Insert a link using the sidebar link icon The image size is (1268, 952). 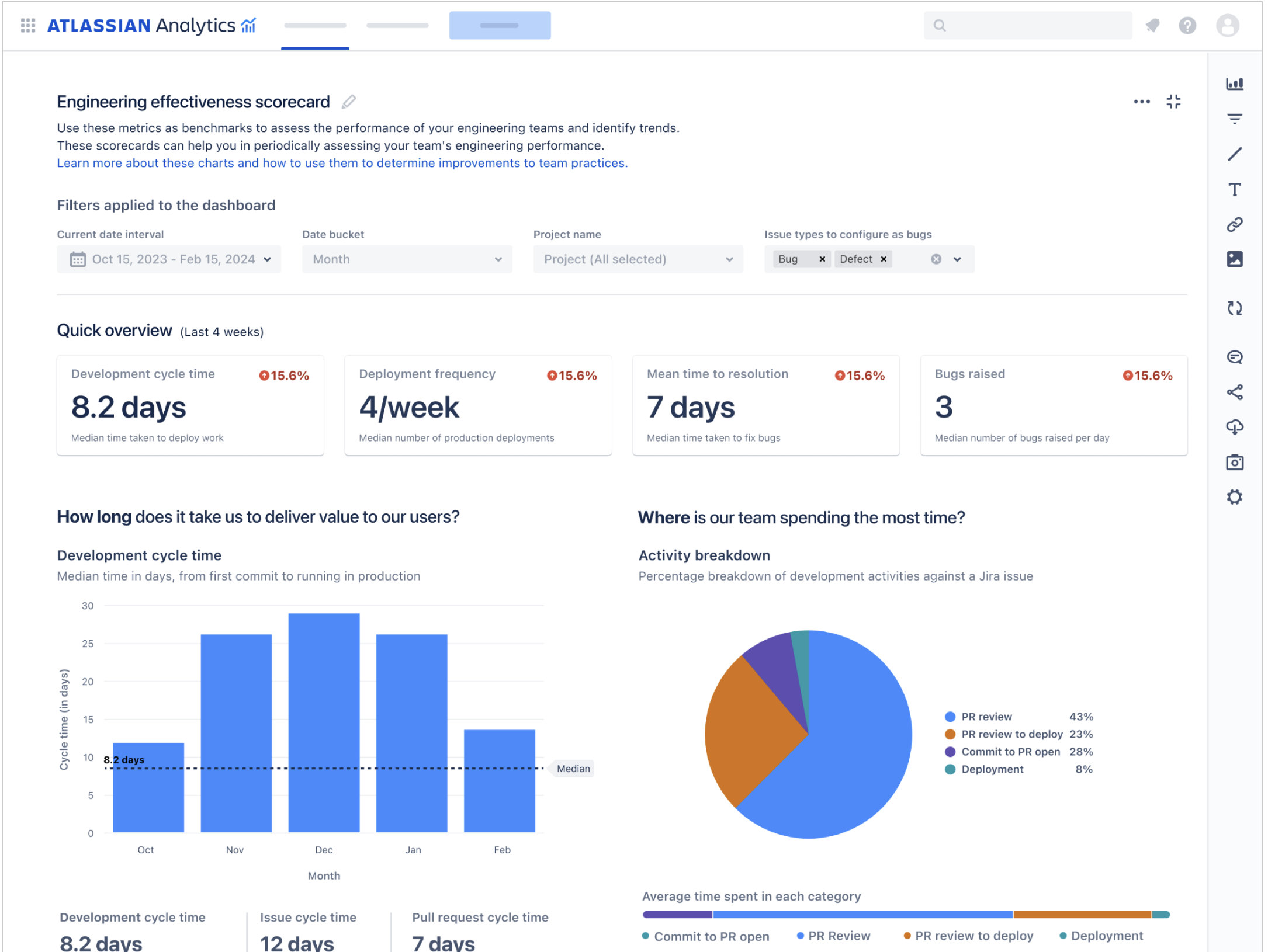(1235, 224)
